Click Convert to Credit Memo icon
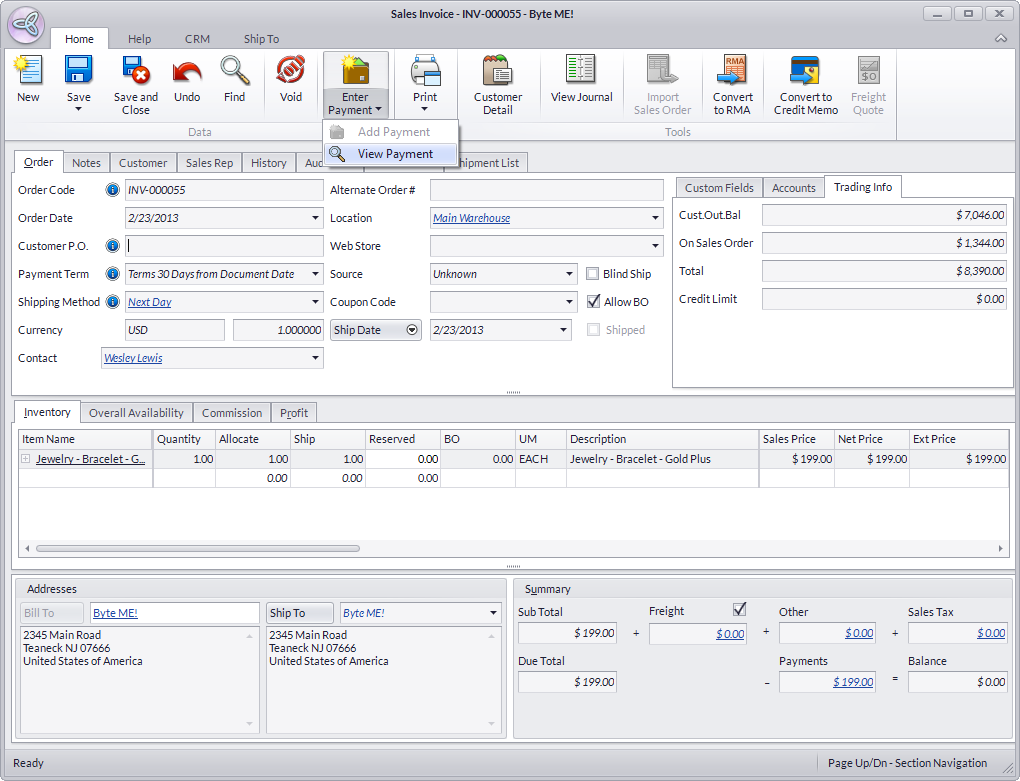 [x=805, y=84]
